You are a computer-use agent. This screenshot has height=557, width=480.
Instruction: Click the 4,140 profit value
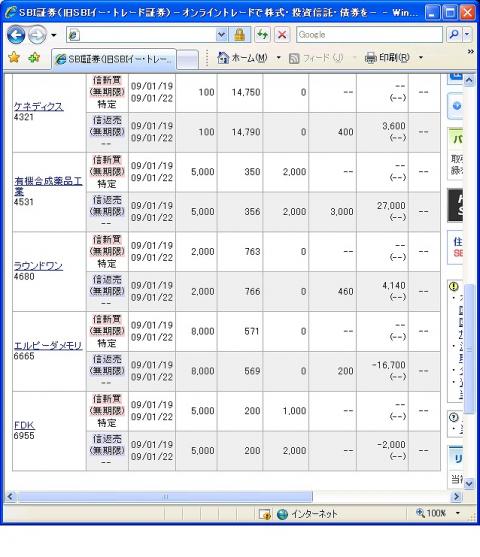394,286
